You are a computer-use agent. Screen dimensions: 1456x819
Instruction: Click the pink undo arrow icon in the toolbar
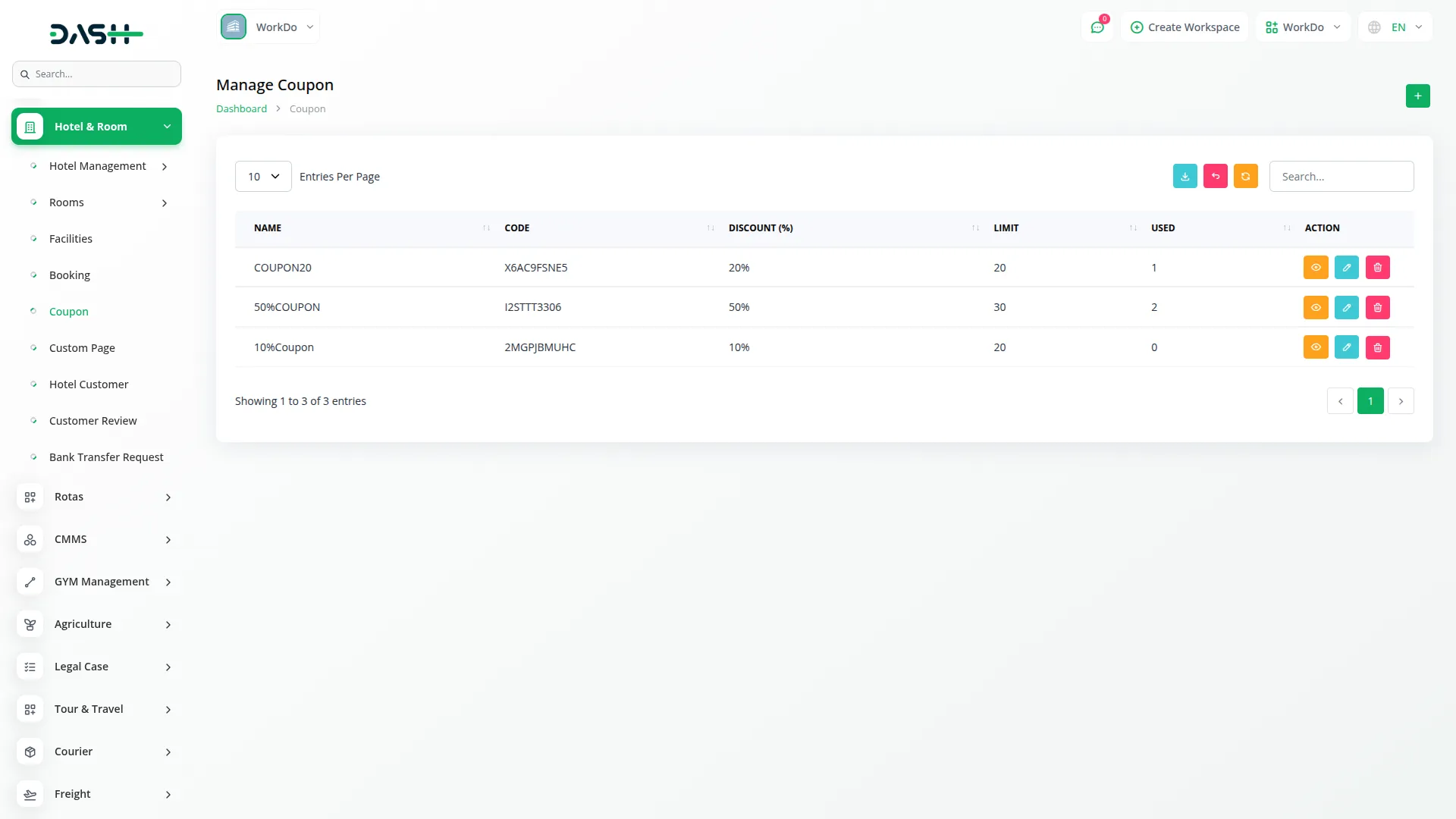click(x=1215, y=176)
